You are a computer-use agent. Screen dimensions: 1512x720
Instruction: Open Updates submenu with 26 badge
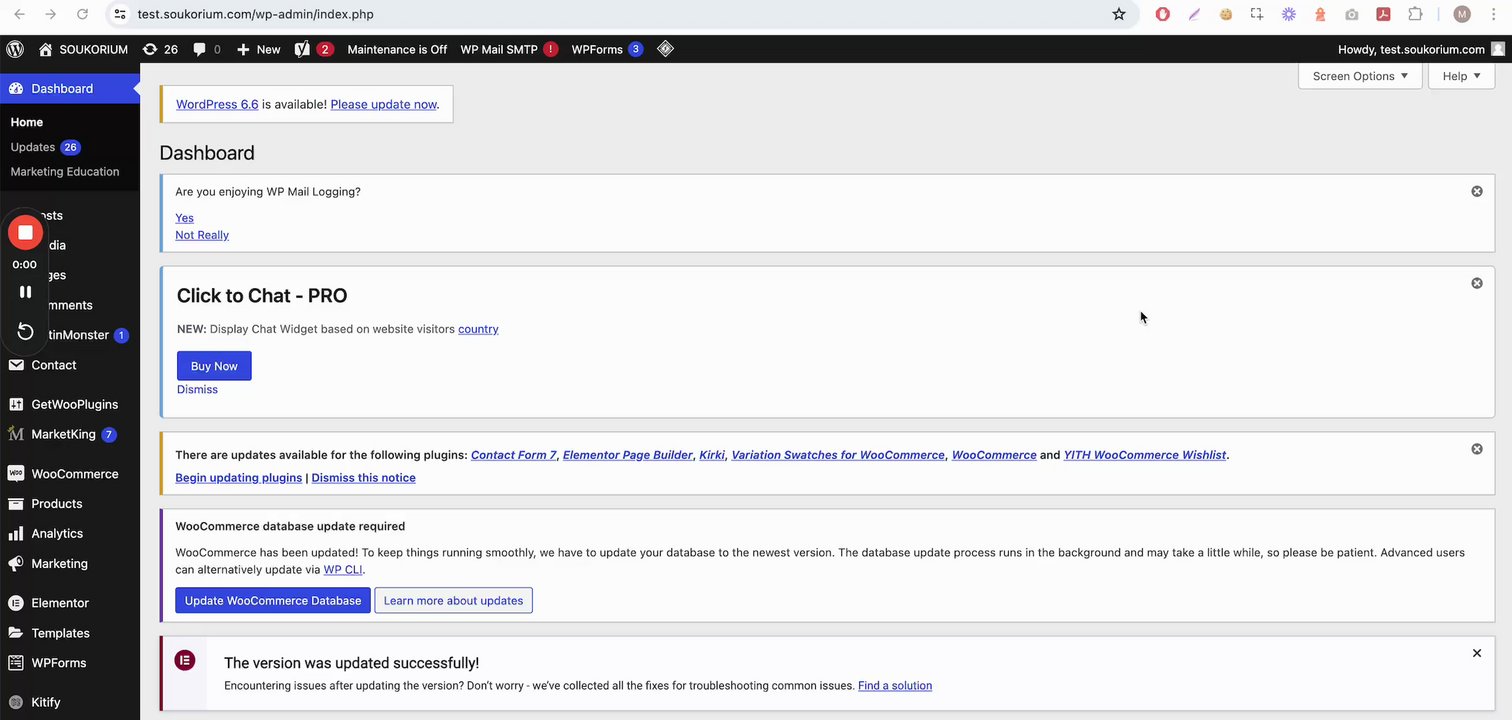[45, 147]
